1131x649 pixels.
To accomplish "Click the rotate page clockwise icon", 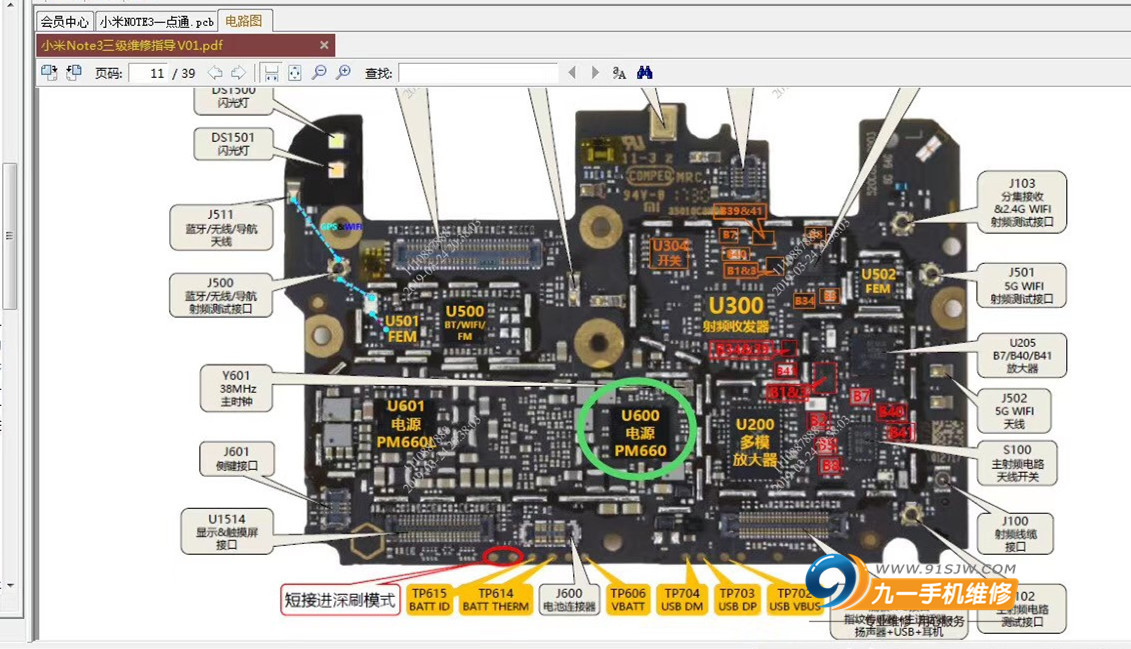I will click(x=49, y=72).
